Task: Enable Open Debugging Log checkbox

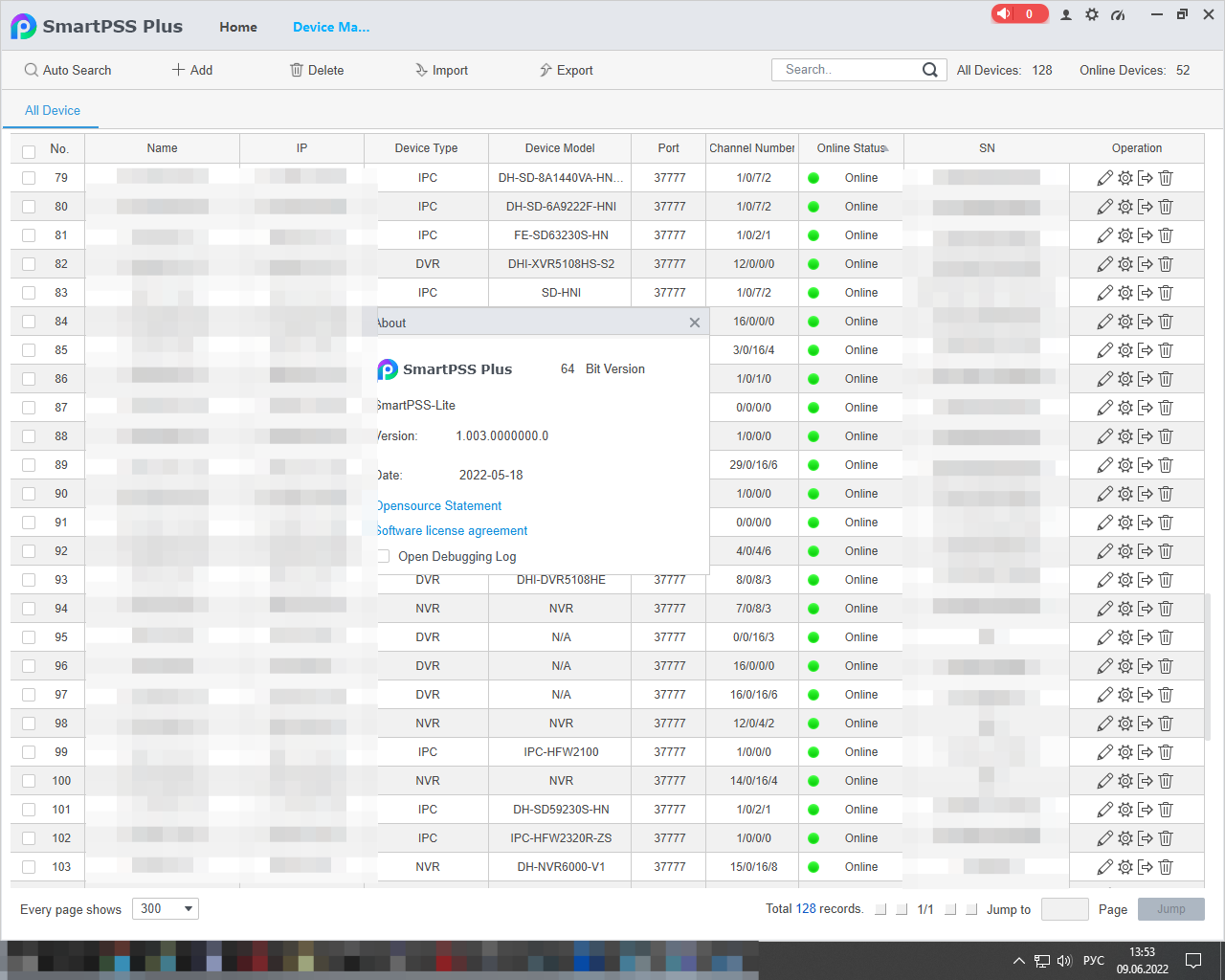Action: click(x=383, y=556)
